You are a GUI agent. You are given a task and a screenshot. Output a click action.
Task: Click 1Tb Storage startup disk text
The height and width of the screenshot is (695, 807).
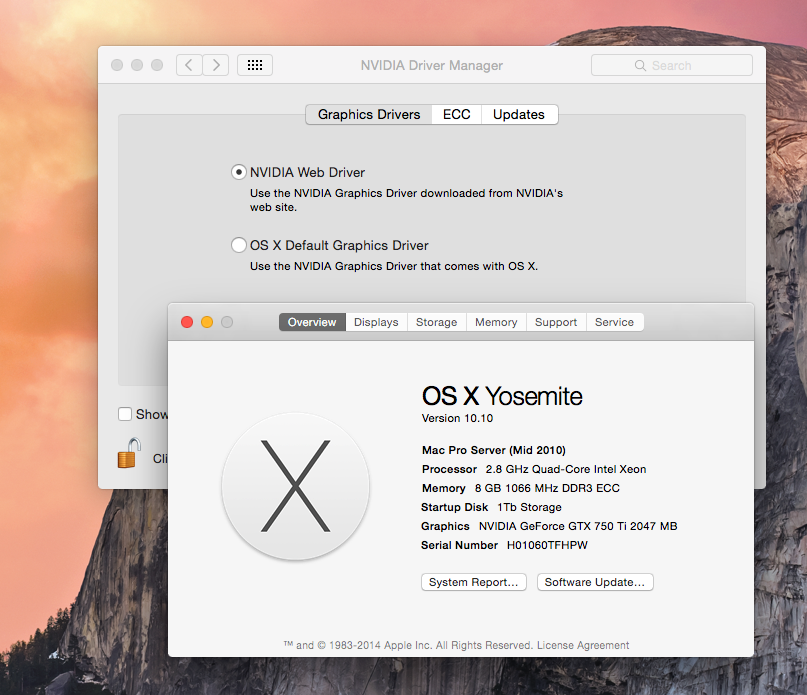529,507
